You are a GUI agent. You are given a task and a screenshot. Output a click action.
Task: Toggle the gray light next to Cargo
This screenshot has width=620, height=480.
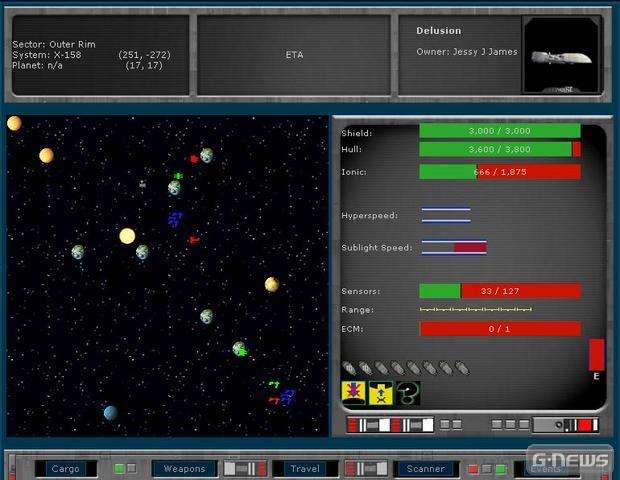131,469
